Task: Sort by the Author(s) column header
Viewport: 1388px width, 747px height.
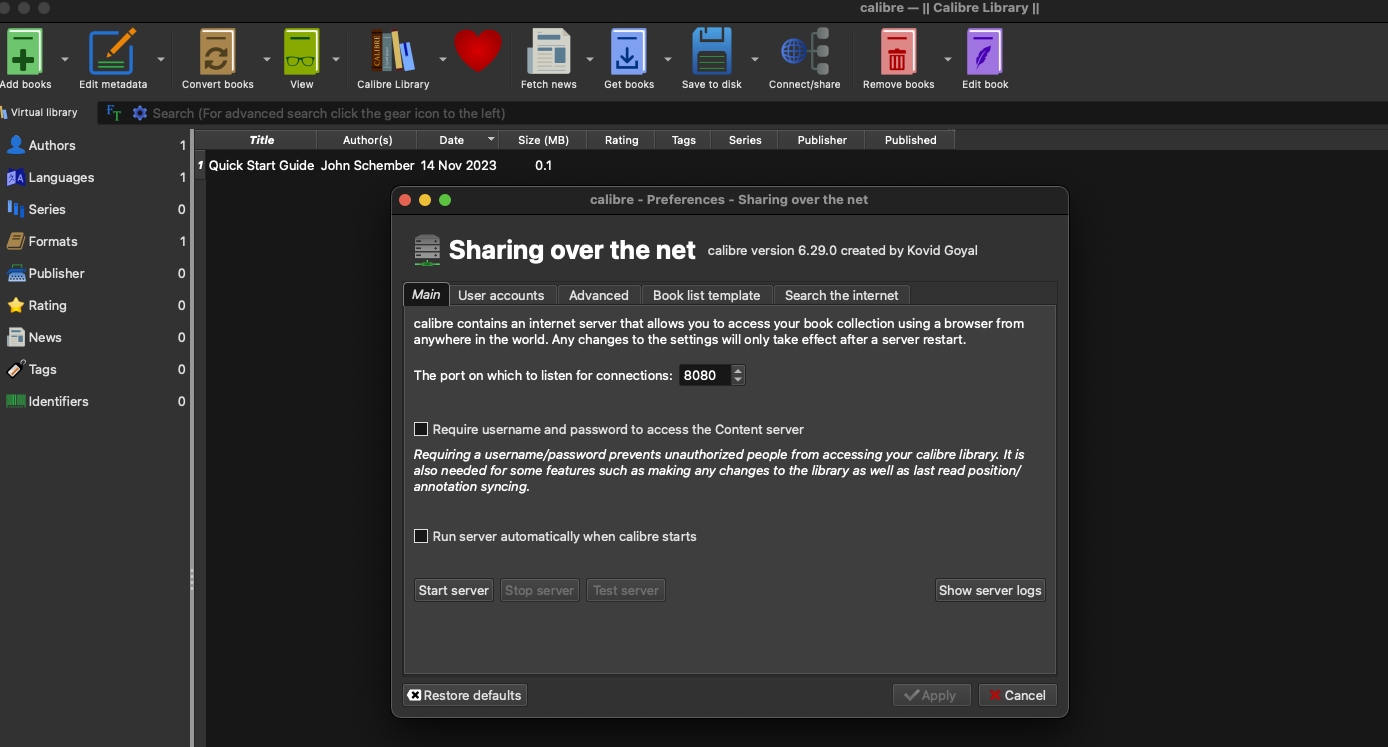Action: click(x=367, y=140)
